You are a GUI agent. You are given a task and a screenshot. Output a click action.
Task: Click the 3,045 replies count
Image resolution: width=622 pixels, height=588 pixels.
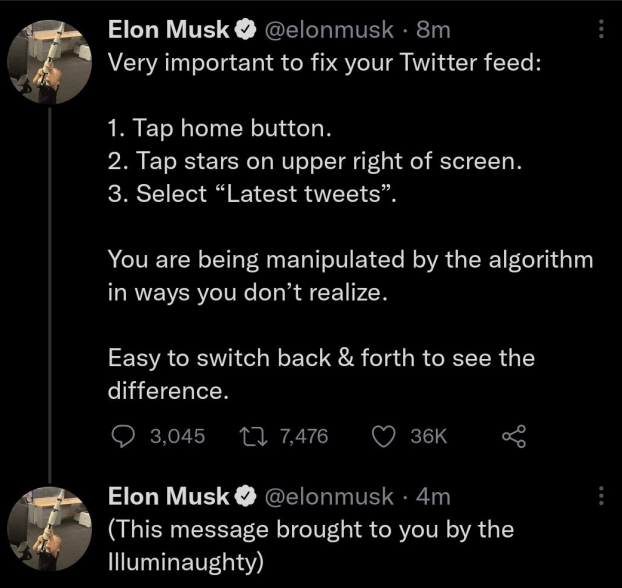coord(177,436)
